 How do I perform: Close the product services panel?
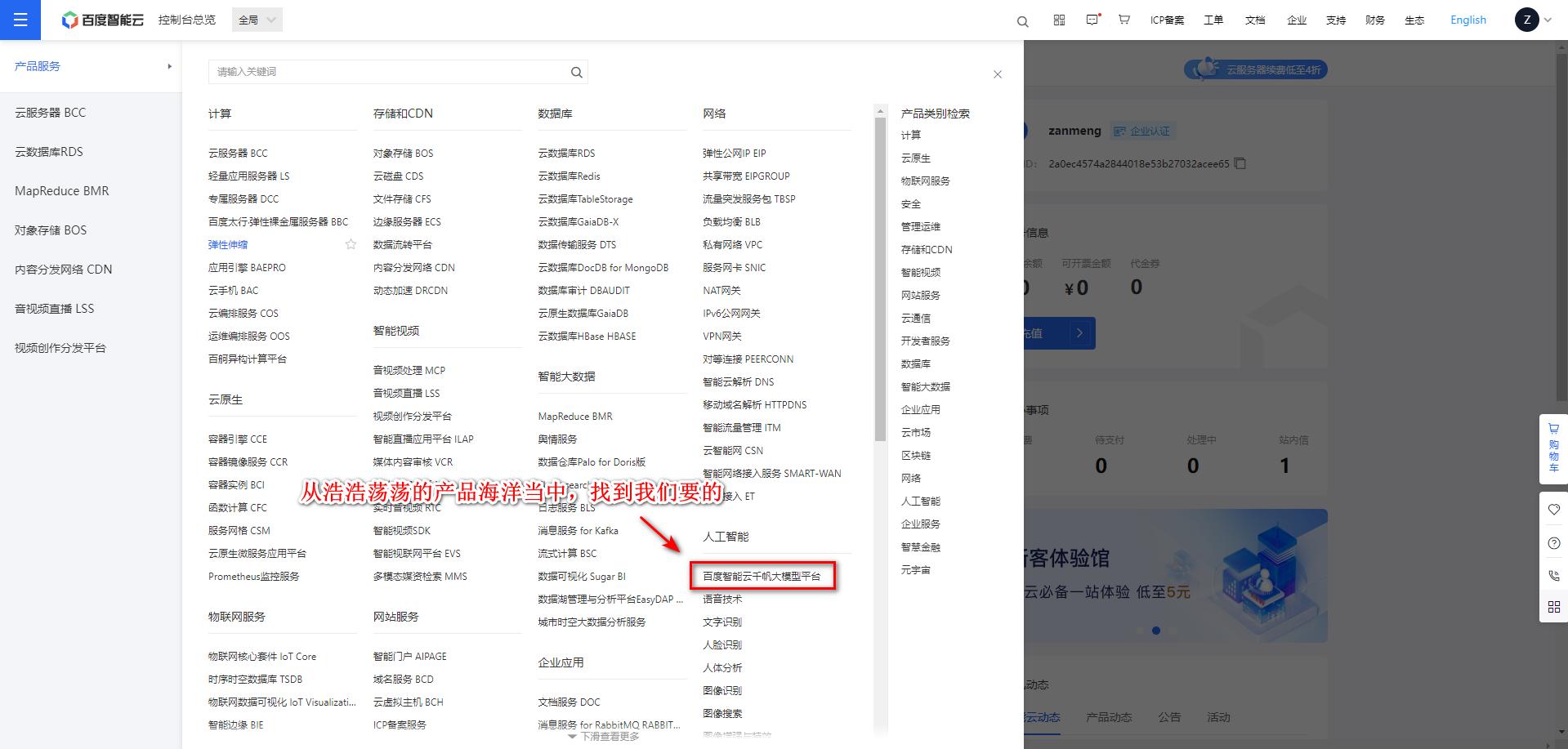997,74
